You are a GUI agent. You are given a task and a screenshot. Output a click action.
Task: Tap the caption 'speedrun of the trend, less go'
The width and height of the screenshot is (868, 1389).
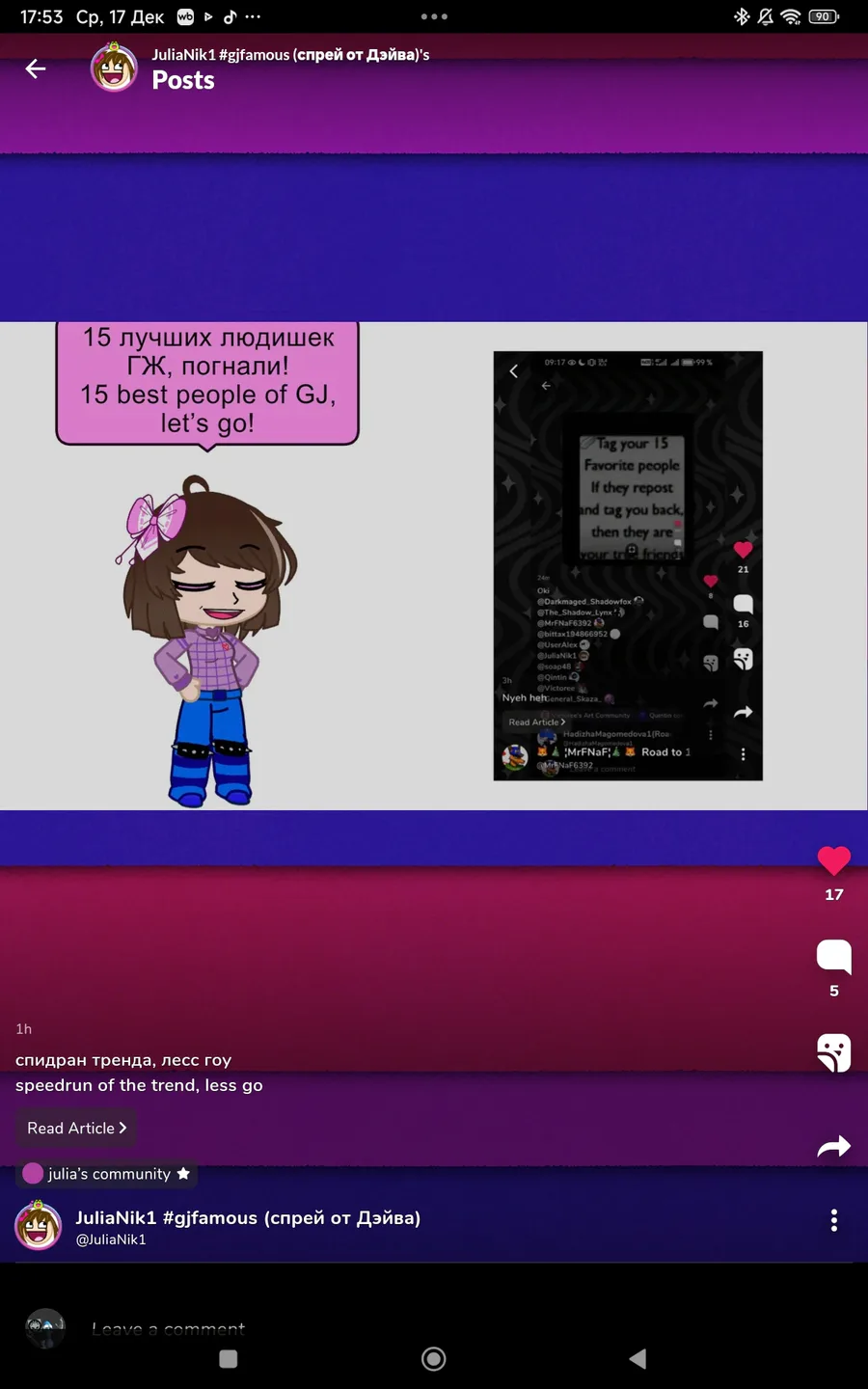point(139,1085)
